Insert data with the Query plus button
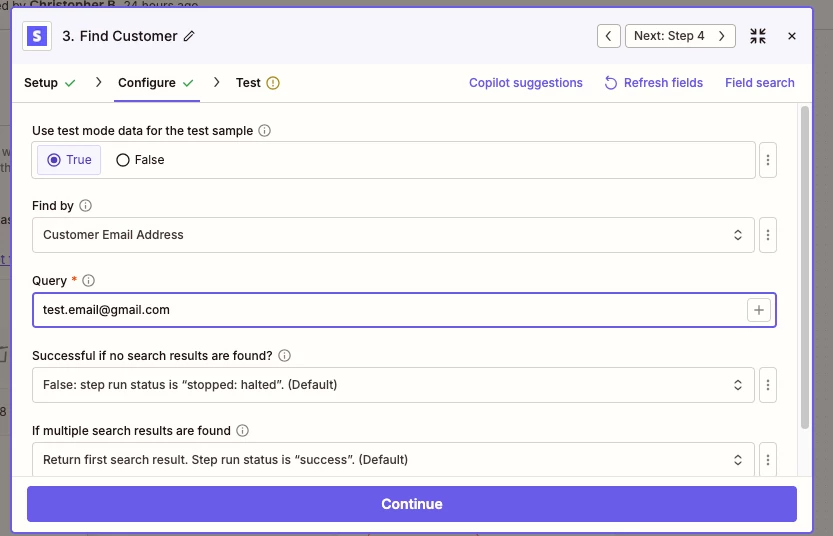Viewport: 833px width, 536px height. pyautogui.click(x=759, y=310)
